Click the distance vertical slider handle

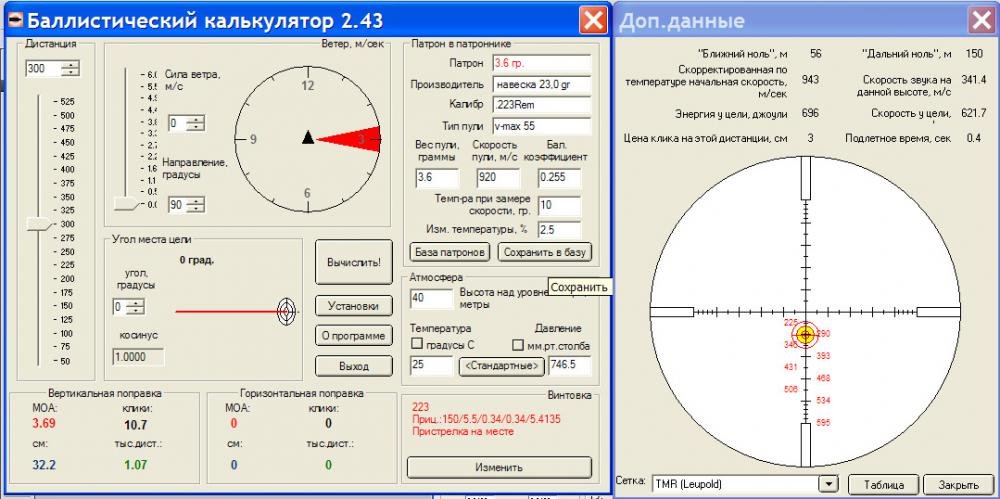click(x=39, y=224)
